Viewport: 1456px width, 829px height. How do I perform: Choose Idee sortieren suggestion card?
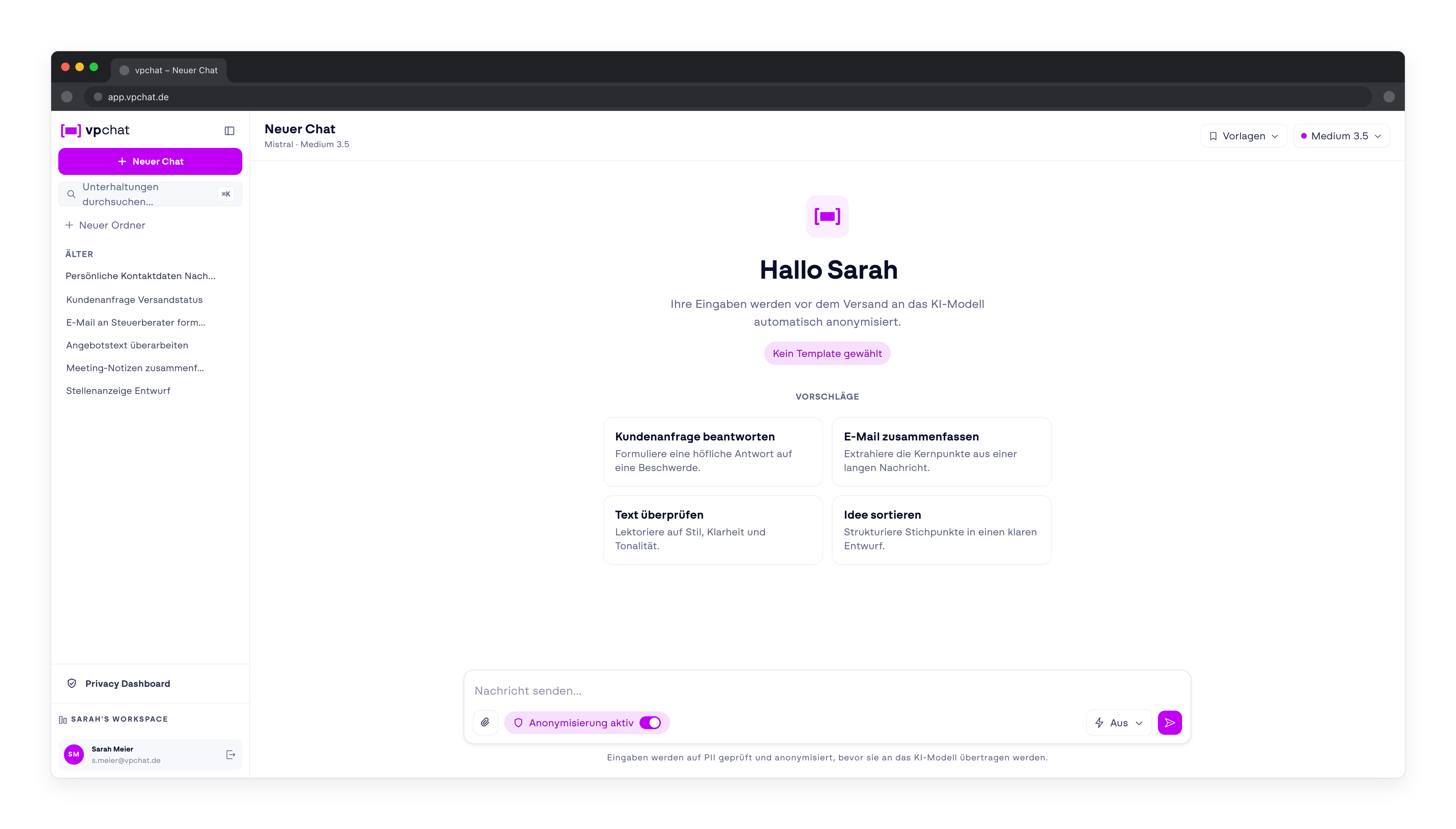(x=941, y=530)
